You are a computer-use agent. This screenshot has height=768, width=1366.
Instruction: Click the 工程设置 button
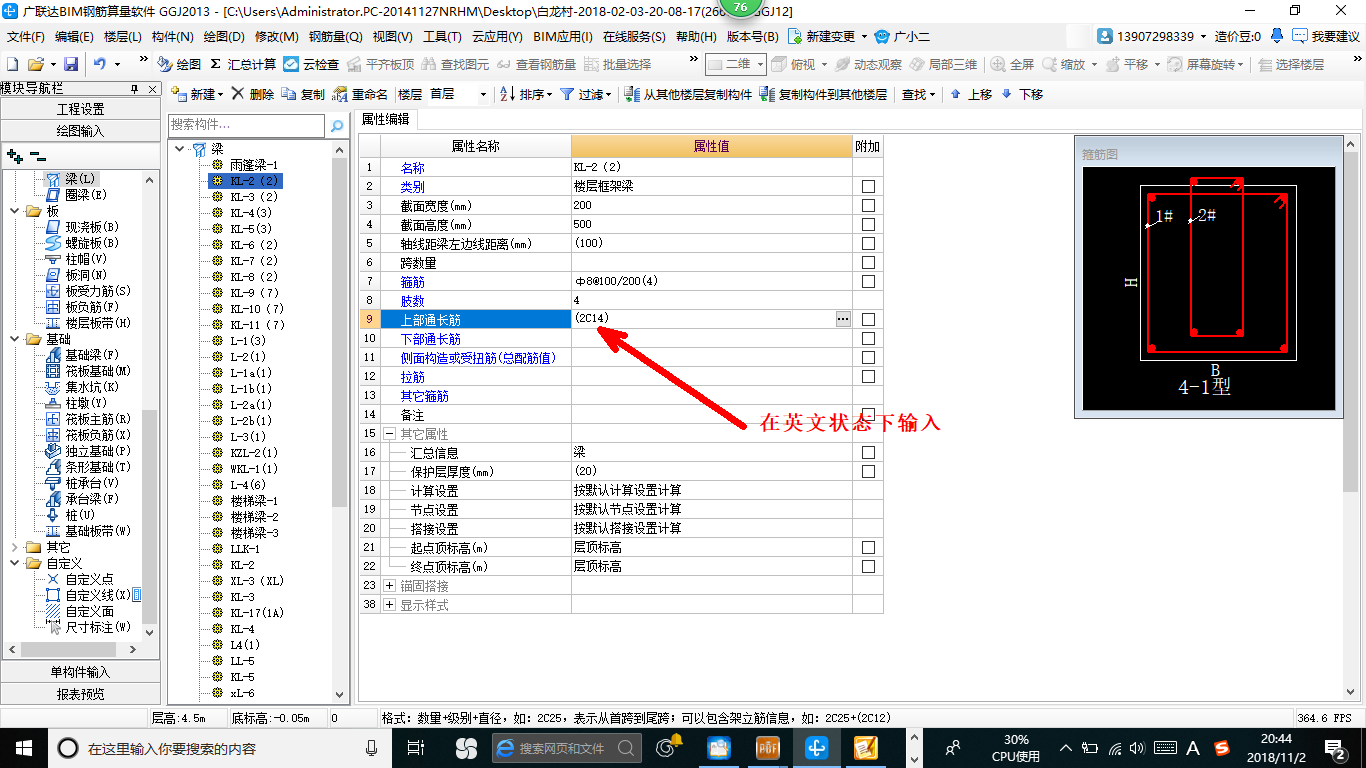(80, 109)
